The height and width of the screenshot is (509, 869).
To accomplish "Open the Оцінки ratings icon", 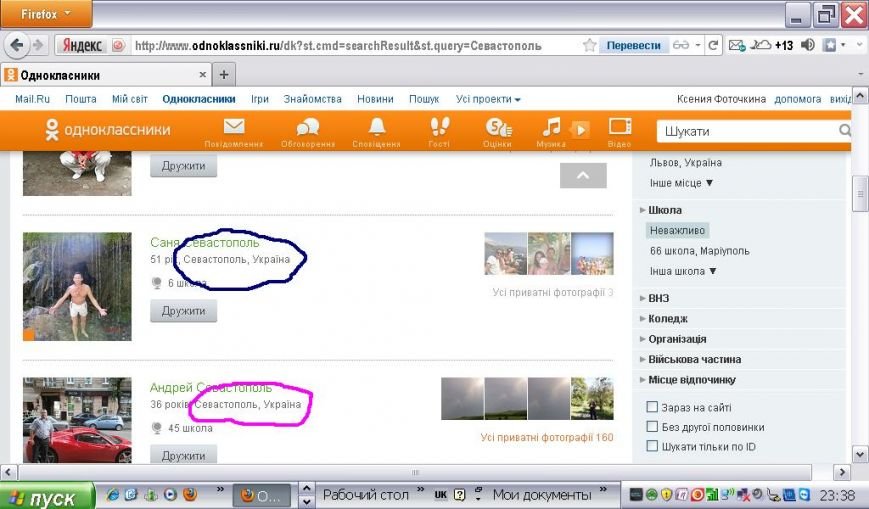I will 498,127.
